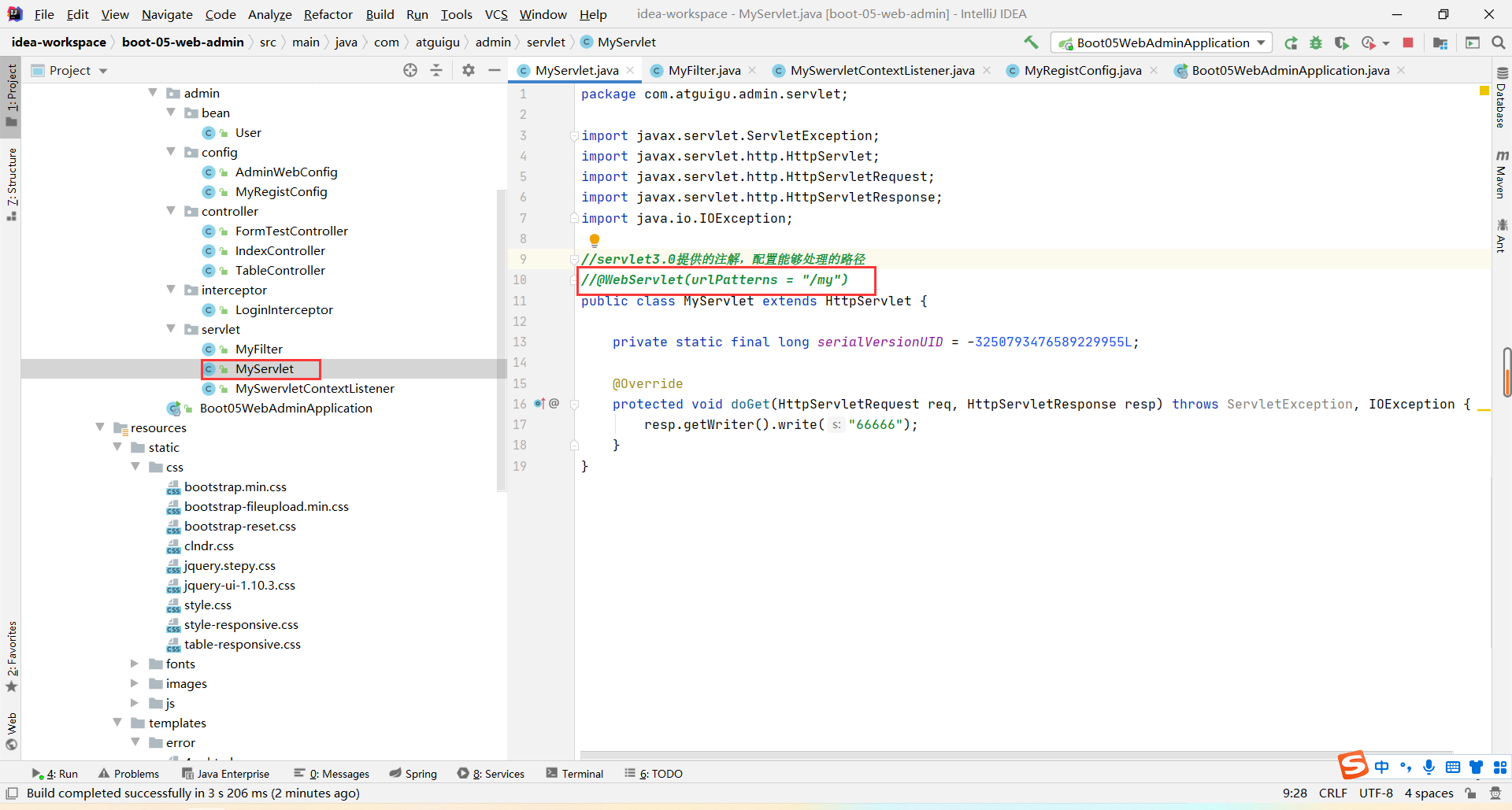
Task: Collapse the controller package folder
Action: [172, 211]
